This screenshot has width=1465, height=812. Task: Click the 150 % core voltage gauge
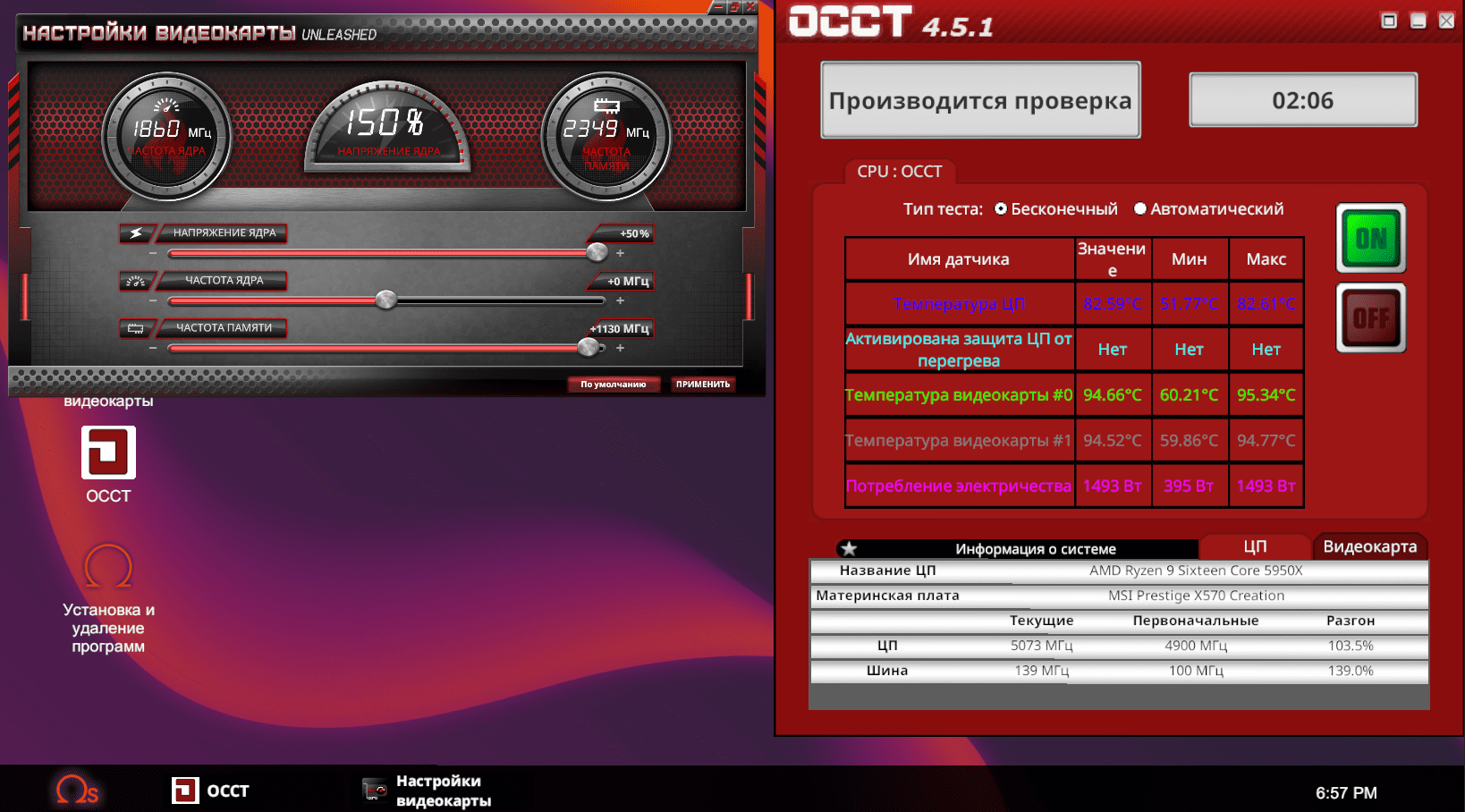tap(387, 127)
